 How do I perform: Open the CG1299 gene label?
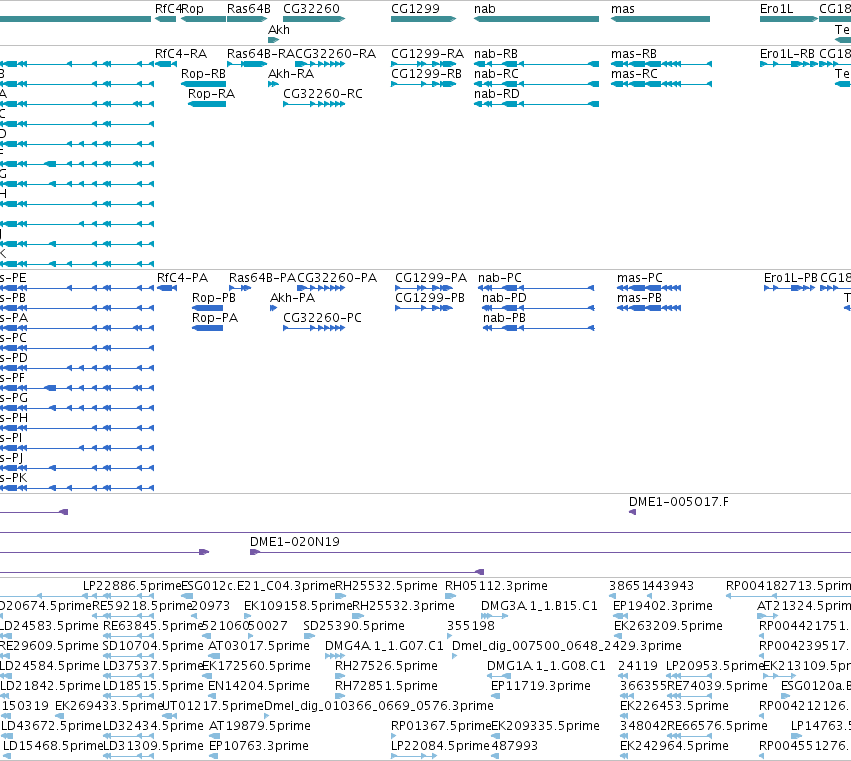tap(415, 9)
